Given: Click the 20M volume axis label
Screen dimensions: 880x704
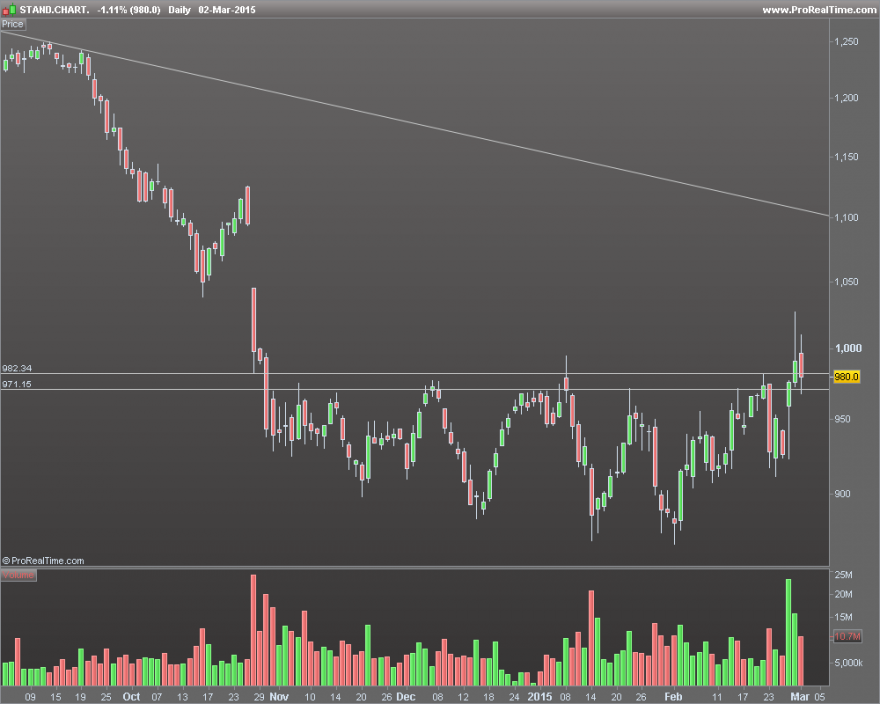Looking at the screenshot, I should tap(844, 595).
